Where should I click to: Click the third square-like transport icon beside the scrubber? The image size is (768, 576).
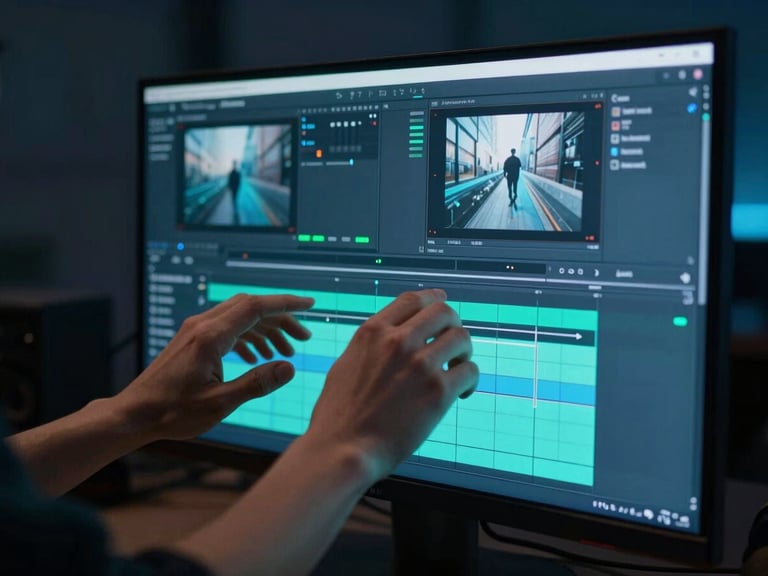[580, 271]
